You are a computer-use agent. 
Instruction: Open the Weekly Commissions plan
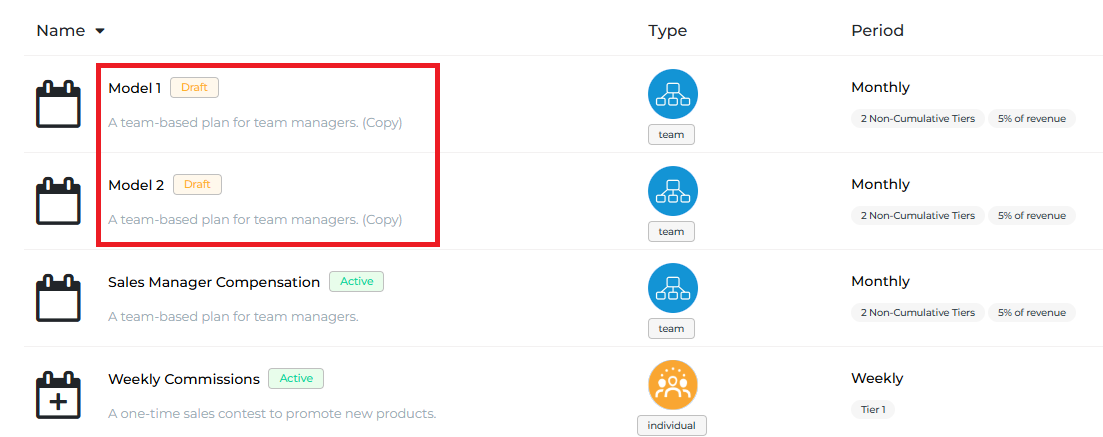[x=183, y=379]
